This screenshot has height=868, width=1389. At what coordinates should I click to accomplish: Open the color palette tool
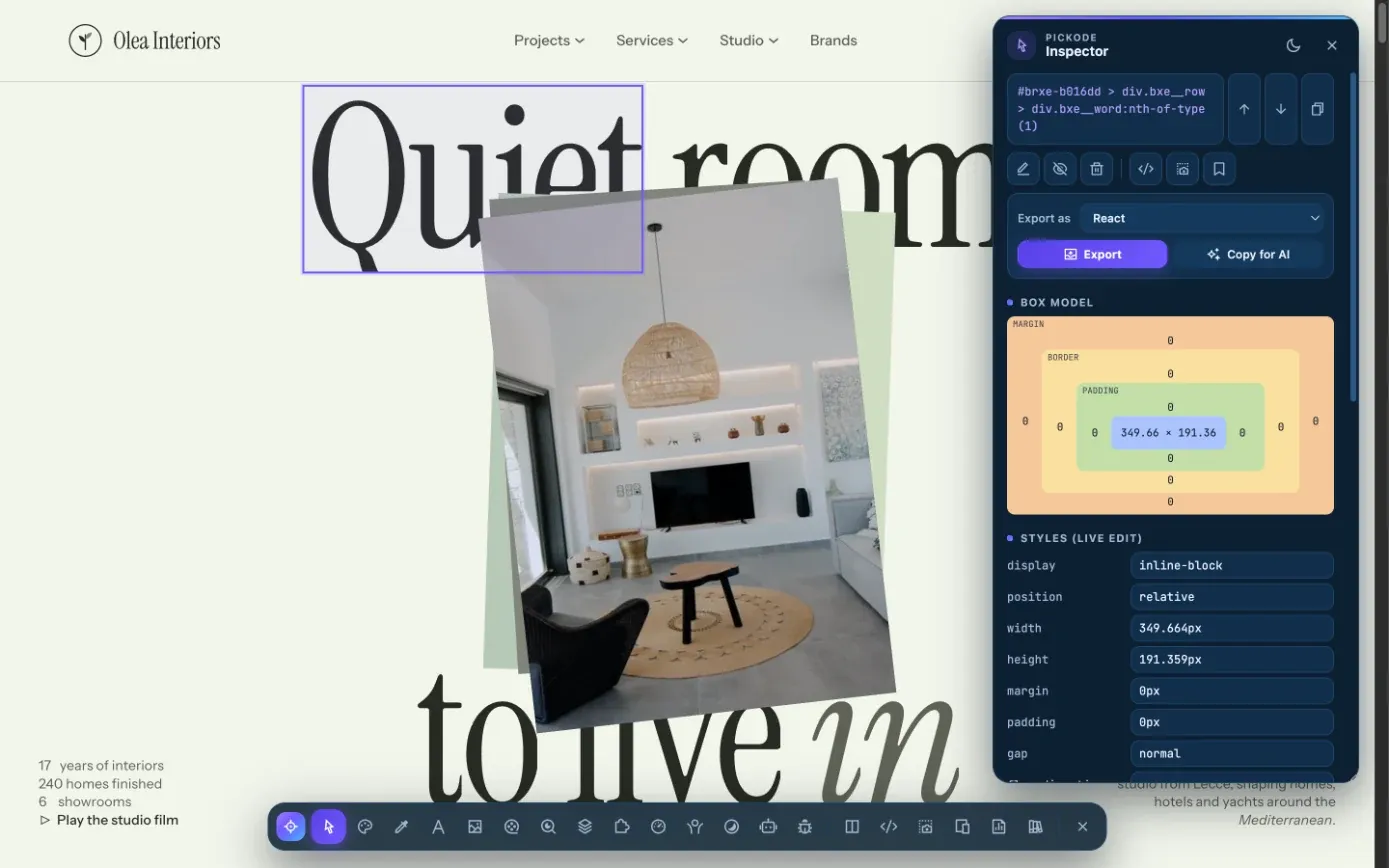[365, 827]
